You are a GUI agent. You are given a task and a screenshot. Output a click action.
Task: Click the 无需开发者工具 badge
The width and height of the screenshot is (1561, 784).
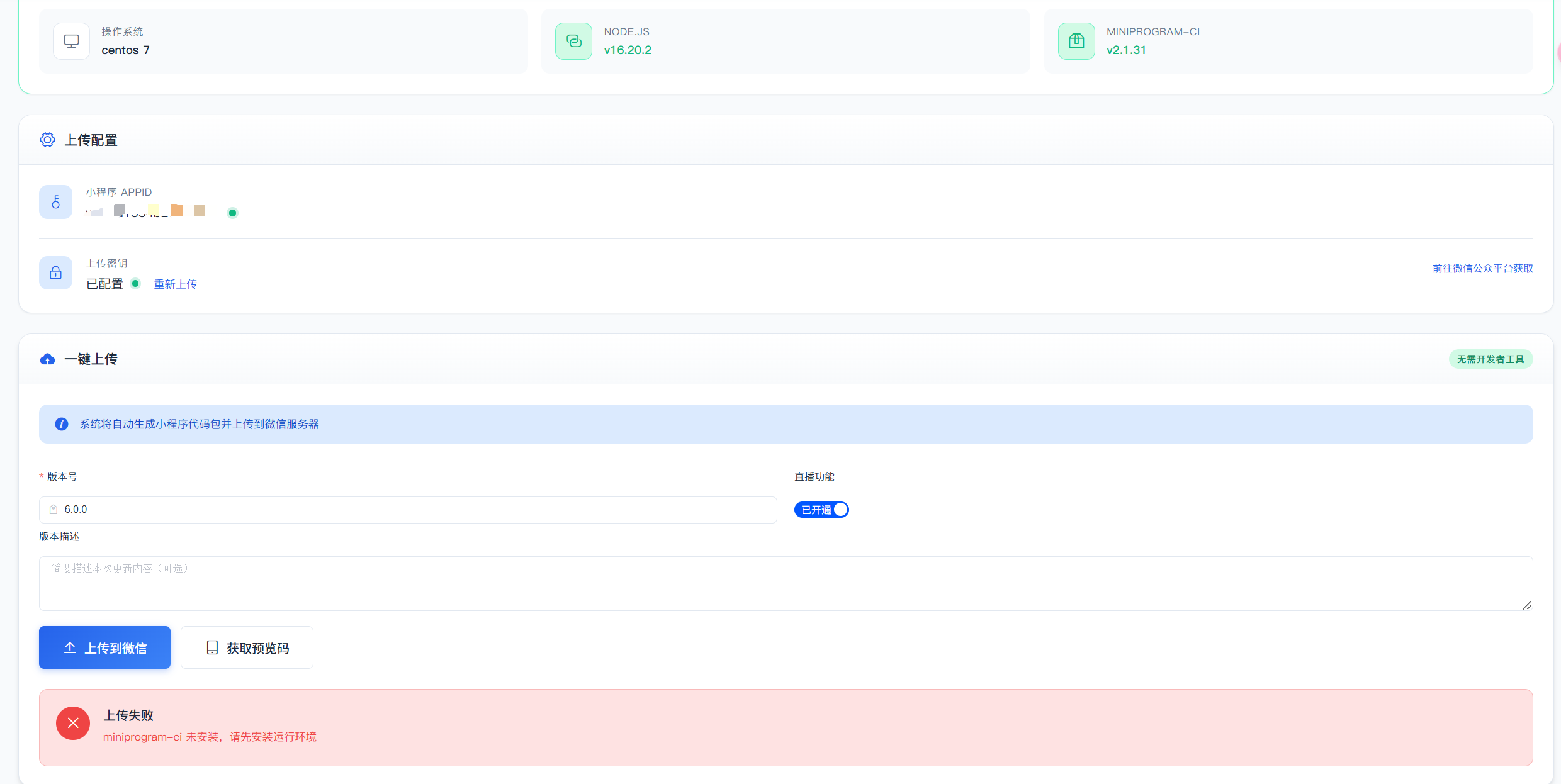[1490, 359]
